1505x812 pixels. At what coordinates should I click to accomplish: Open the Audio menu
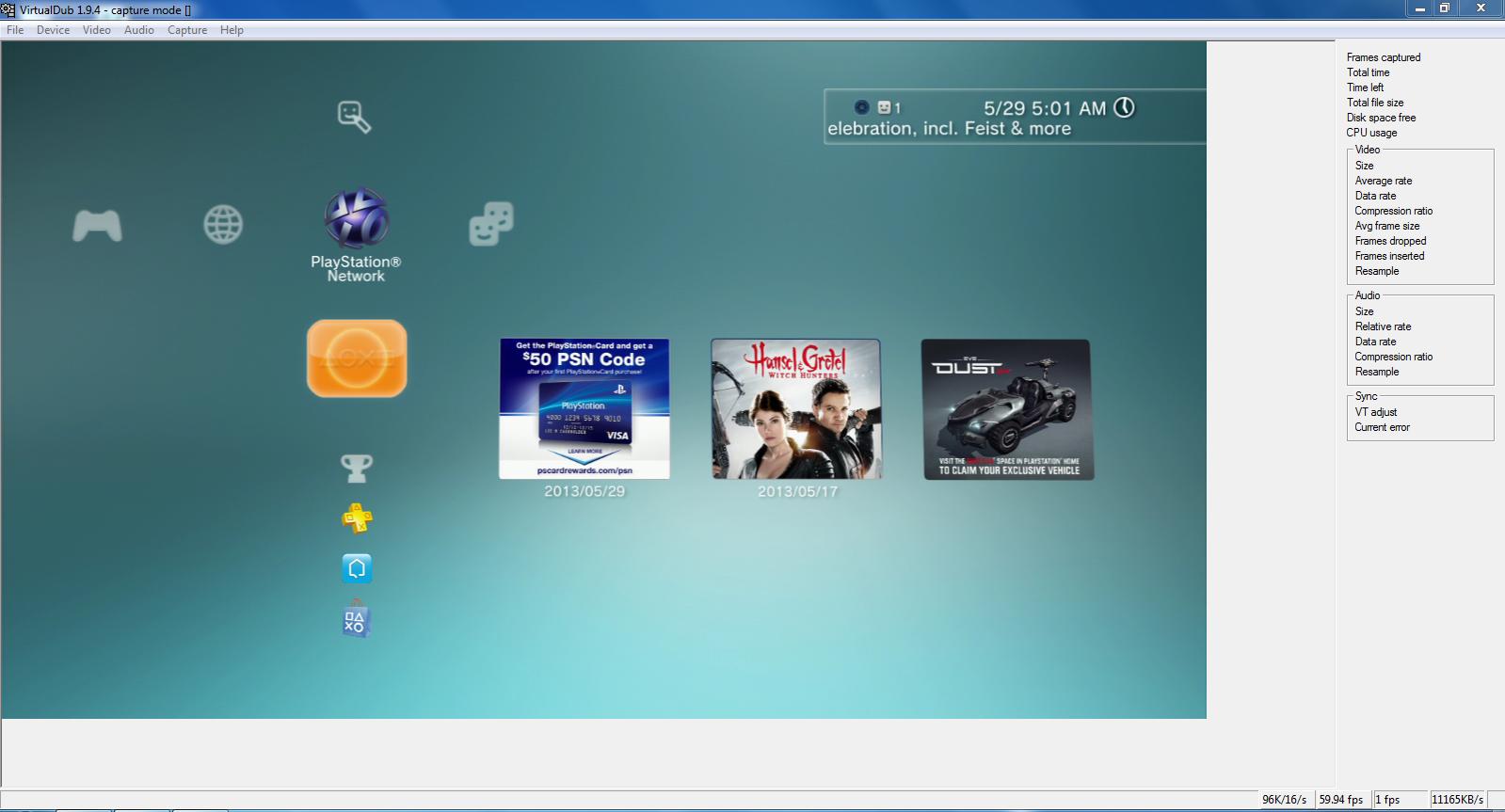click(x=138, y=30)
